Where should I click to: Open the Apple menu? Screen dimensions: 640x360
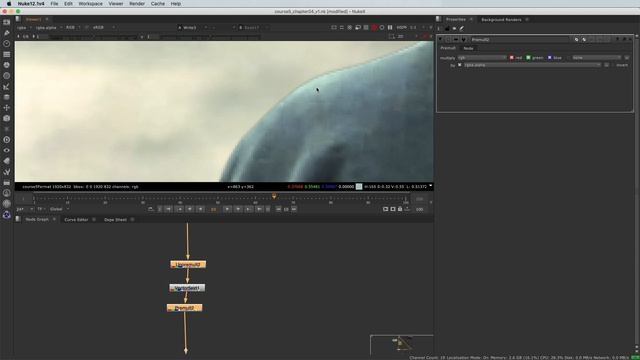pyautogui.click(x=9, y=4)
